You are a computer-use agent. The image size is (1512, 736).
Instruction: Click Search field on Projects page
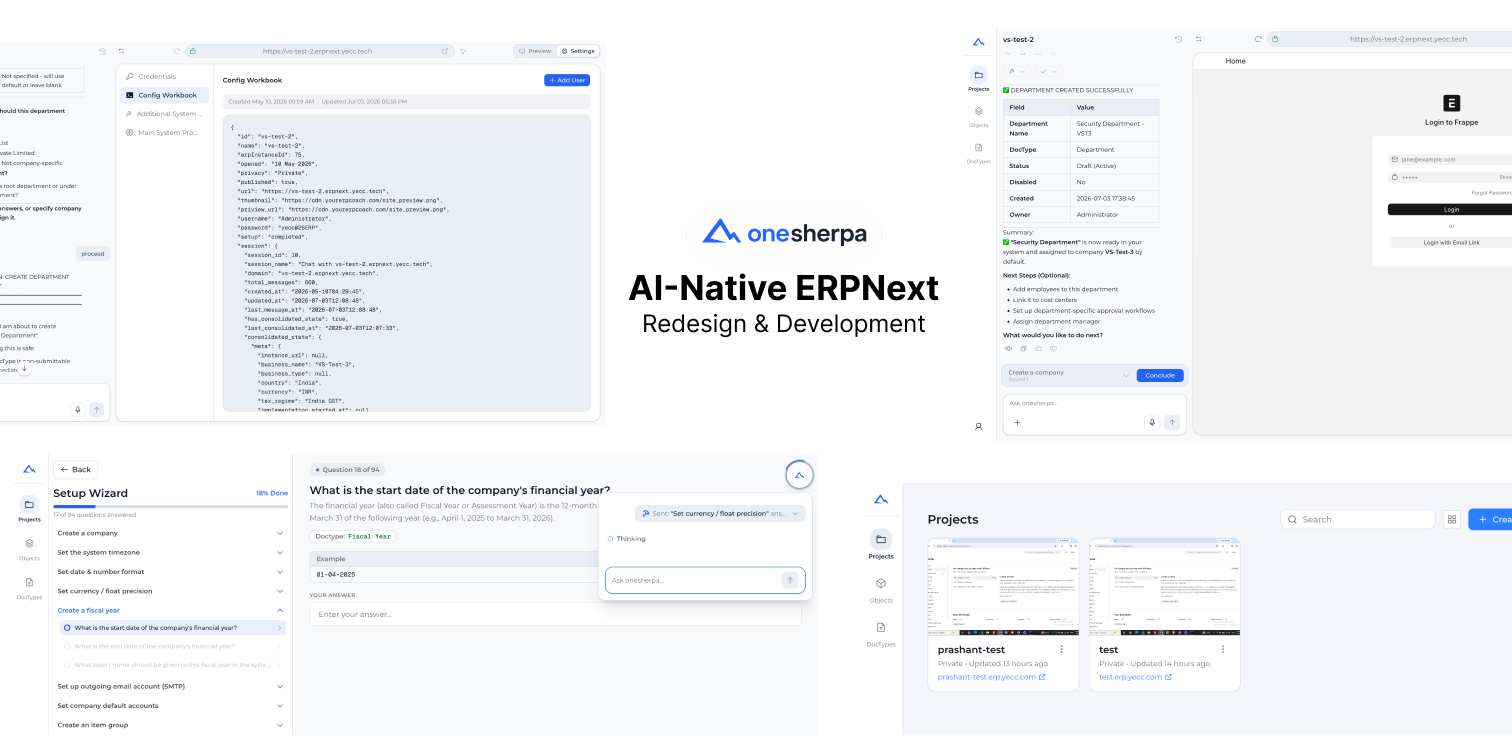[1358, 519]
